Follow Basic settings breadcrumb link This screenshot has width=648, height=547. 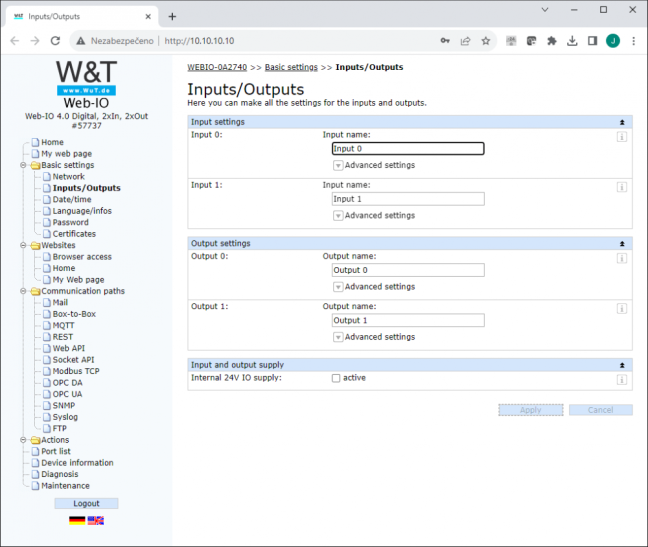click(291, 67)
